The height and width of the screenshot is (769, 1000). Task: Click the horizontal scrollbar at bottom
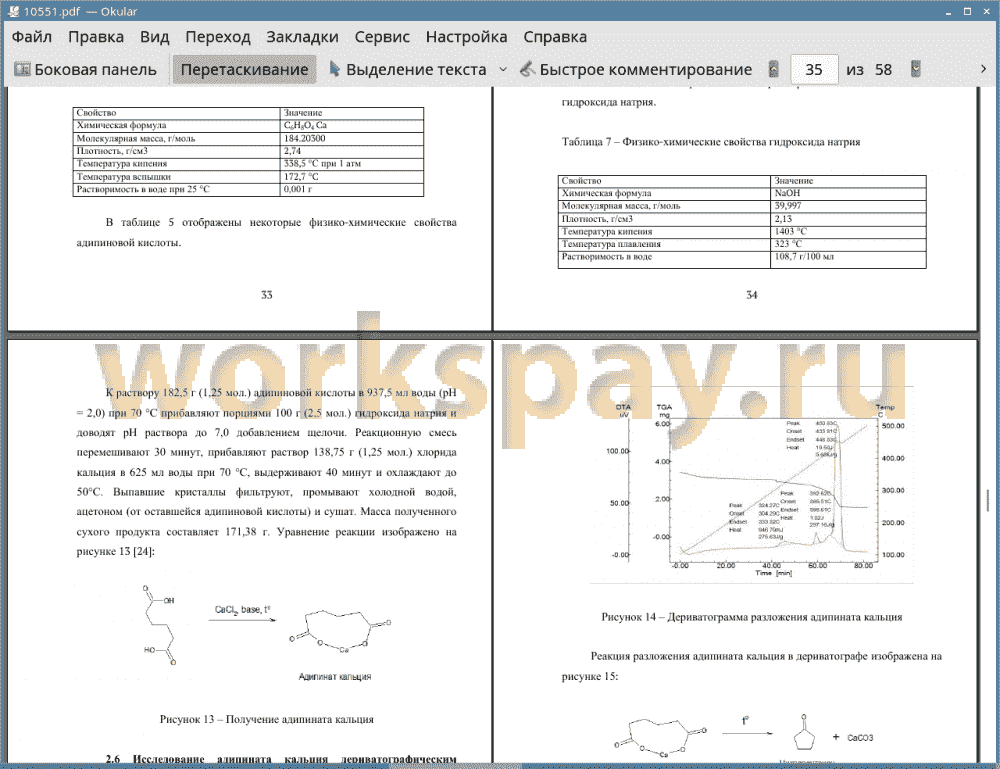(x=456, y=765)
